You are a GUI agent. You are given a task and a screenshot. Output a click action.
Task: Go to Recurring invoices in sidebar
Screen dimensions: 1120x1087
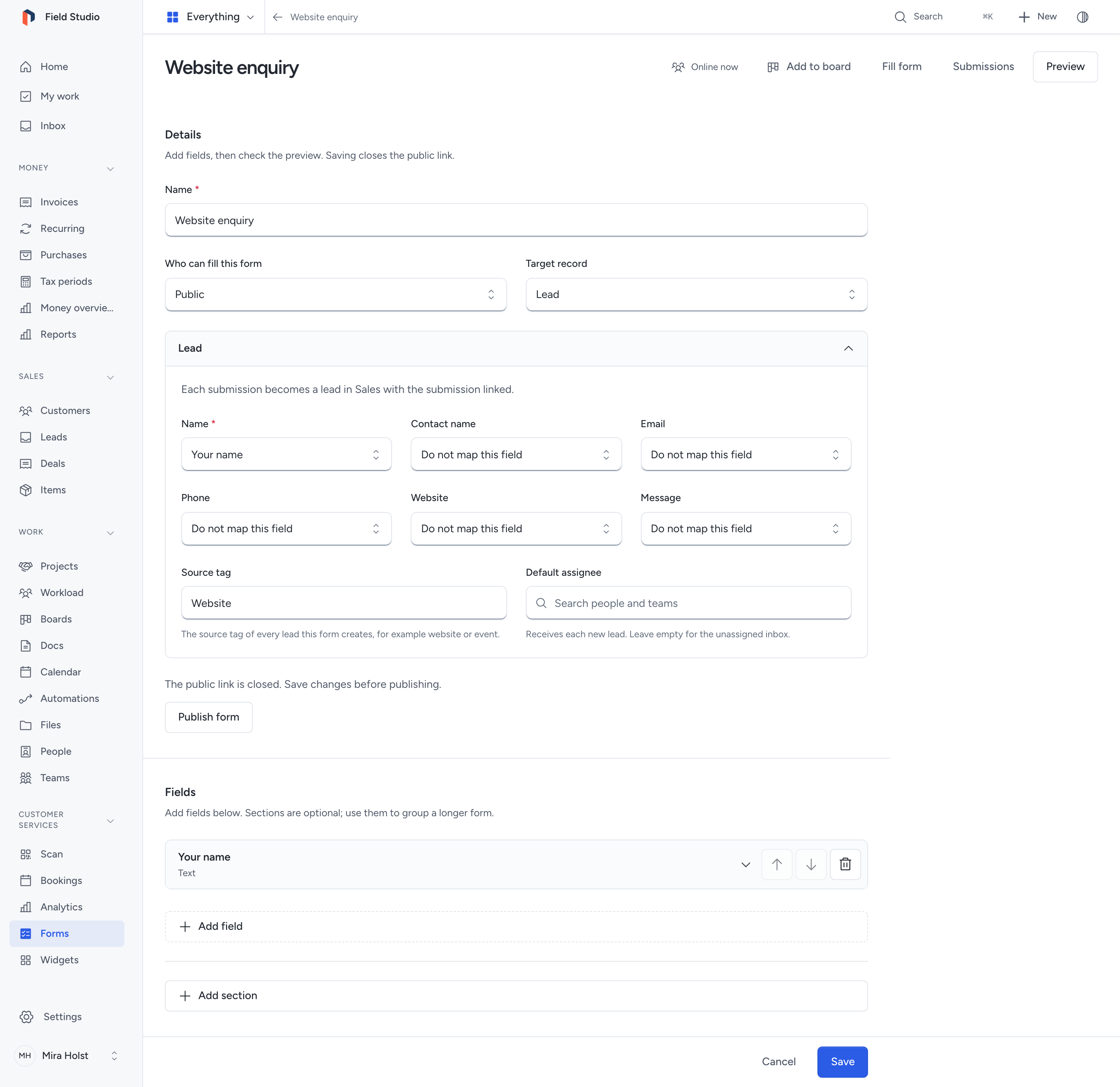coord(67,228)
